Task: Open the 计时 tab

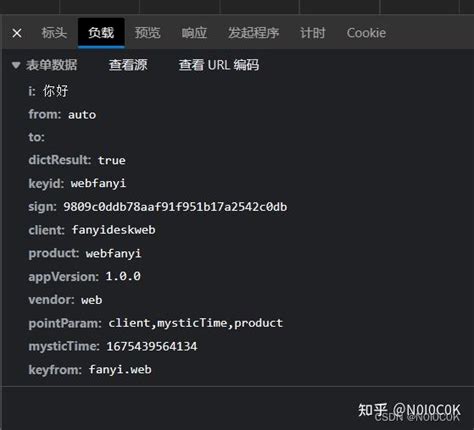Action: [313, 33]
